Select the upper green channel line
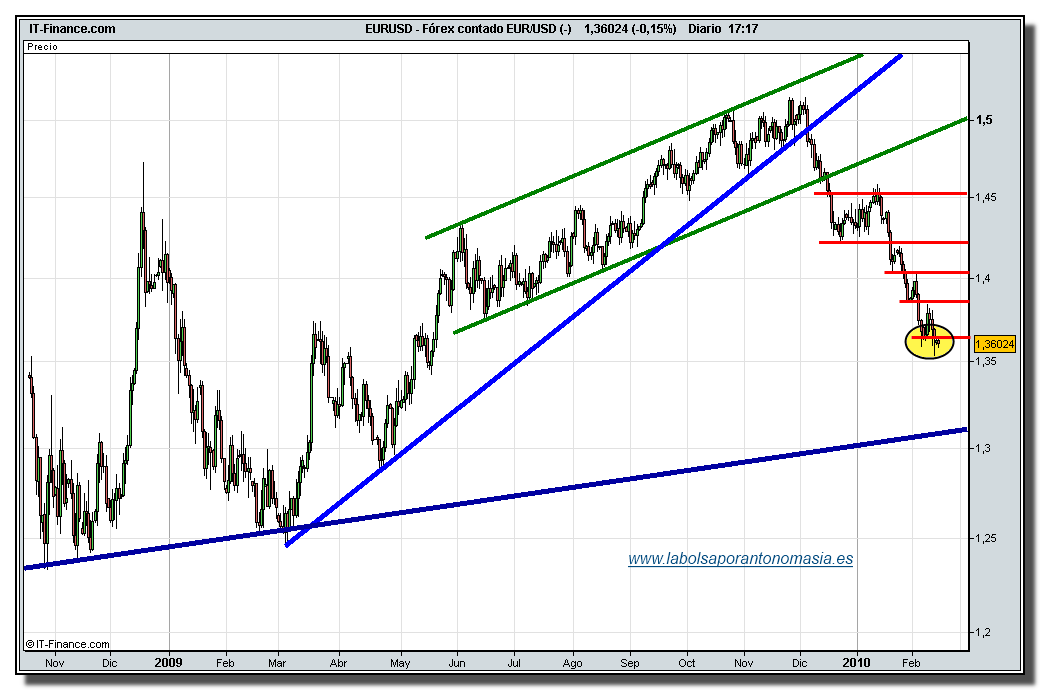This screenshot has width=1040, height=690. pos(644,146)
